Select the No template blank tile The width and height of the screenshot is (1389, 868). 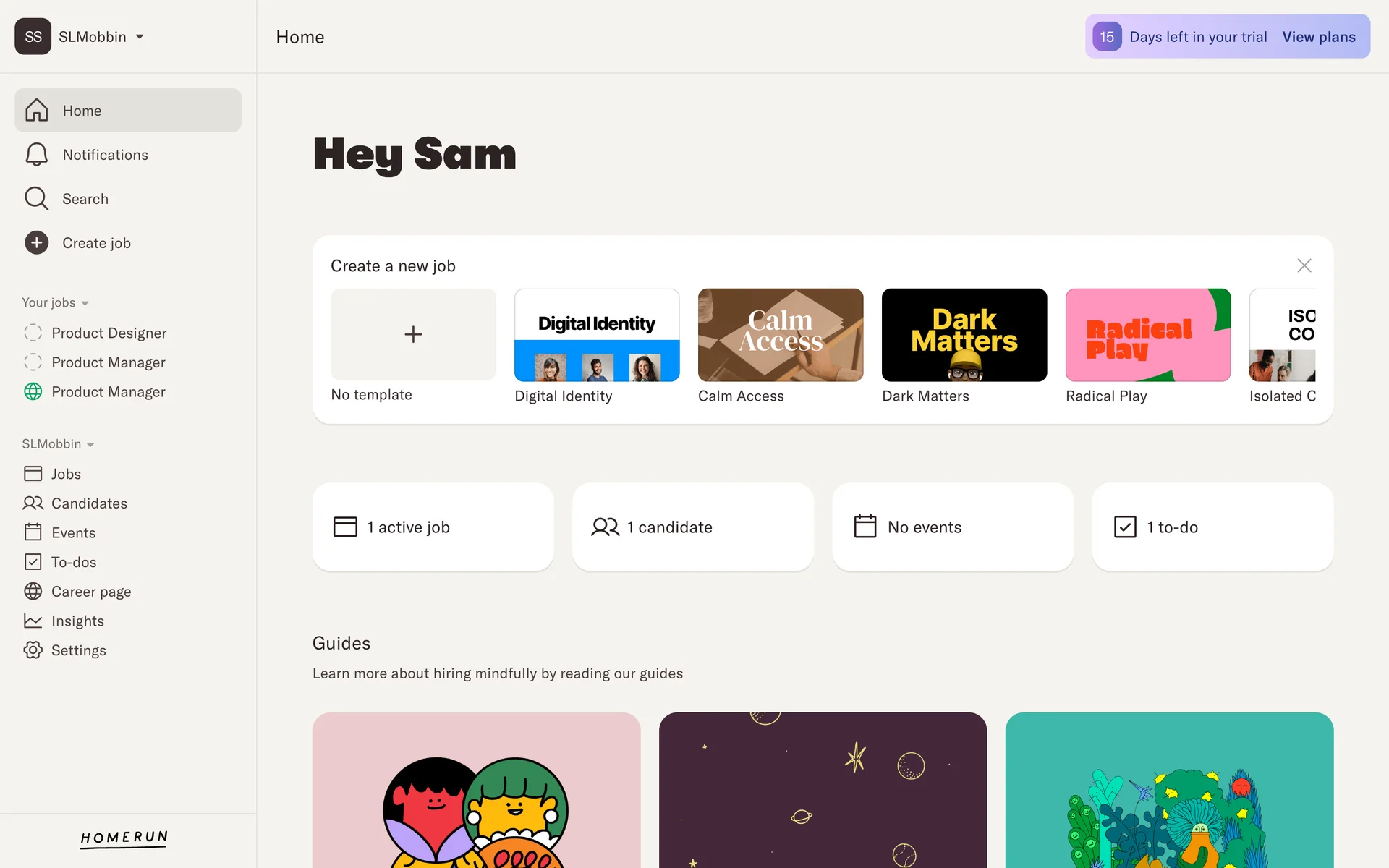click(x=413, y=335)
